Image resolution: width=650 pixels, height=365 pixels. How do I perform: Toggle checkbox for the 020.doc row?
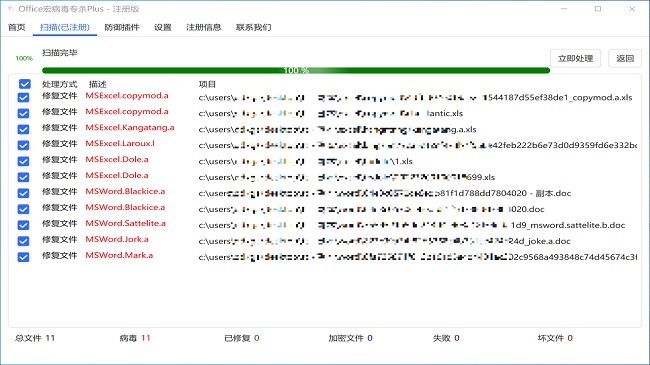pos(24,209)
